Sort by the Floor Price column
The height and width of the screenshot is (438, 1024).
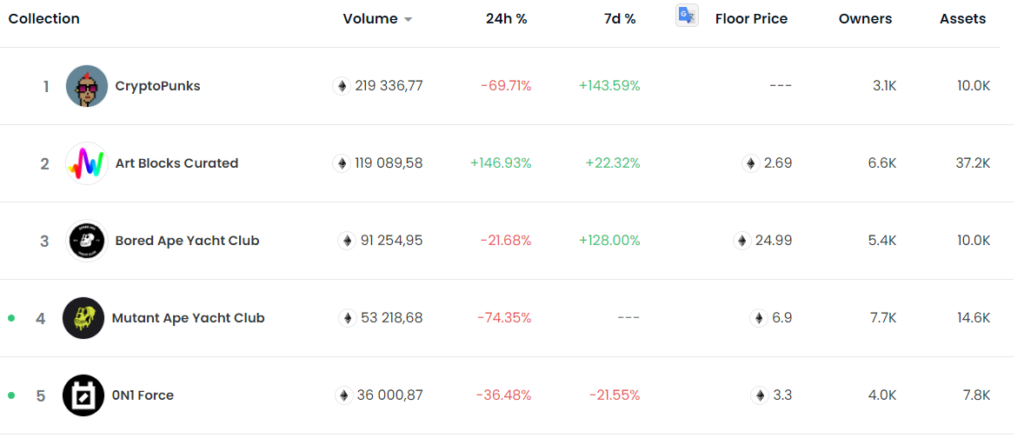751,19
